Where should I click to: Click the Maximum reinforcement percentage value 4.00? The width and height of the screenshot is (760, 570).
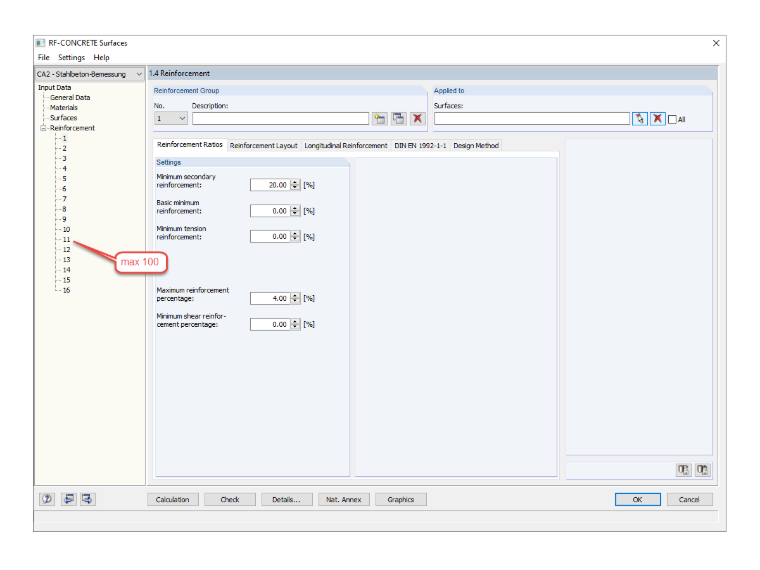point(270,298)
